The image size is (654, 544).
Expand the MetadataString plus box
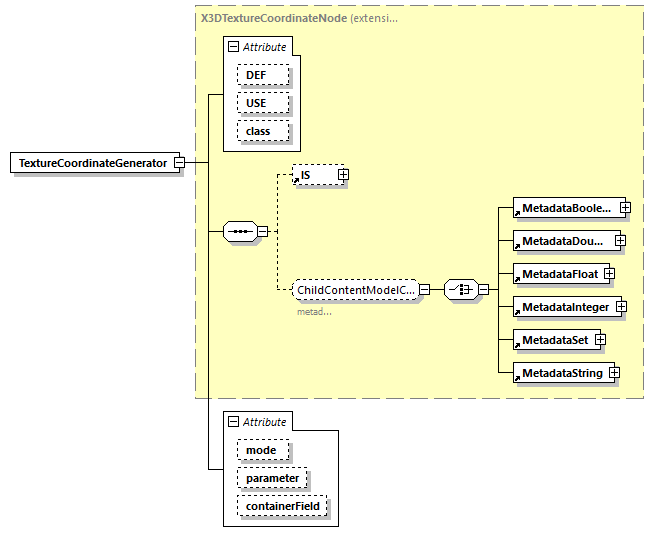click(614, 373)
